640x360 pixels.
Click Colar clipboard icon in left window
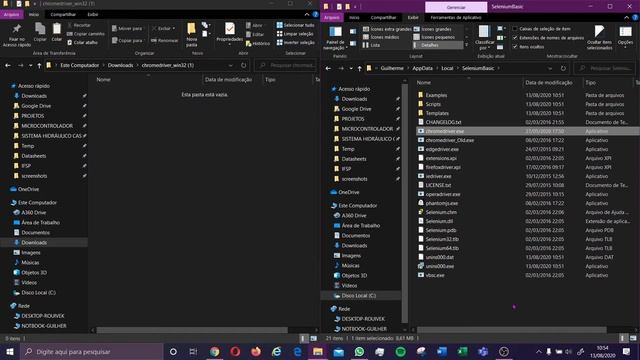pyautogui.click(x=57, y=32)
